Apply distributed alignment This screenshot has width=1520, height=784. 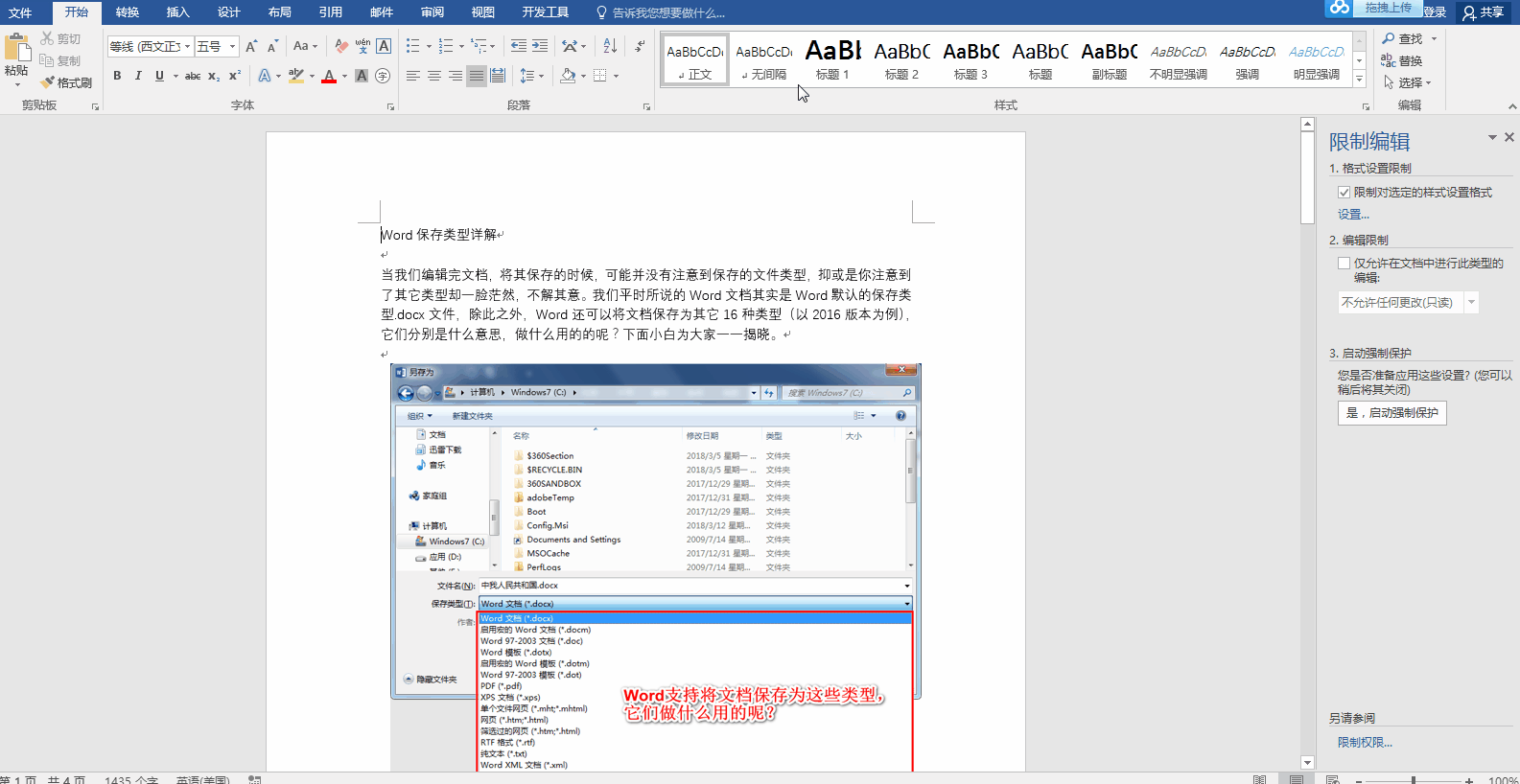[x=498, y=76]
